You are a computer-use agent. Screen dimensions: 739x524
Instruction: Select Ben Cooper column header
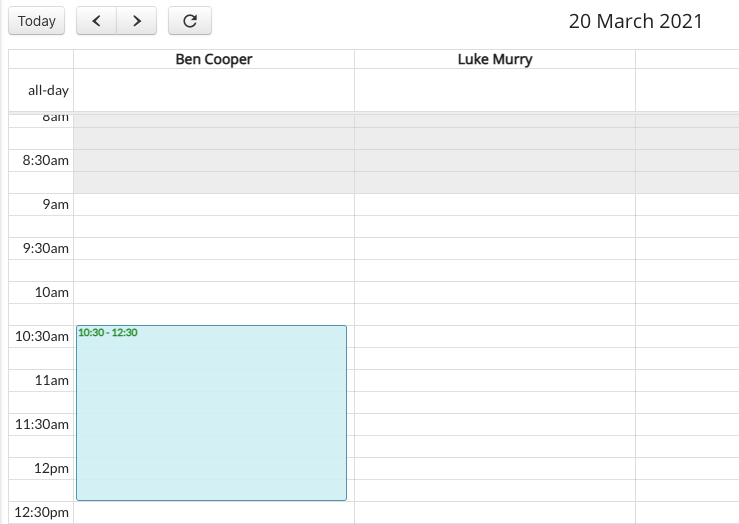(214, 59)
